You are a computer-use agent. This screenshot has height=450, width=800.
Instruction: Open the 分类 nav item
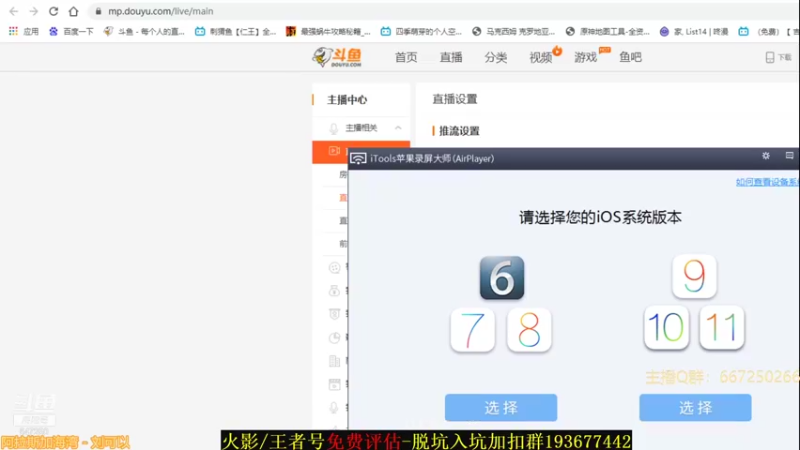[496, 57]
